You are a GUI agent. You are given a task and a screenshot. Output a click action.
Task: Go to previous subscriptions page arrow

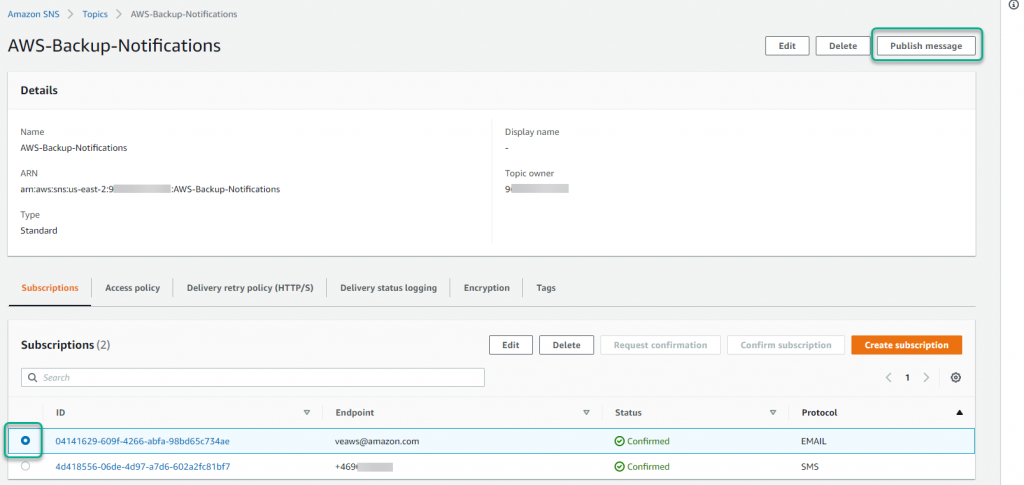tap(888, 377)
